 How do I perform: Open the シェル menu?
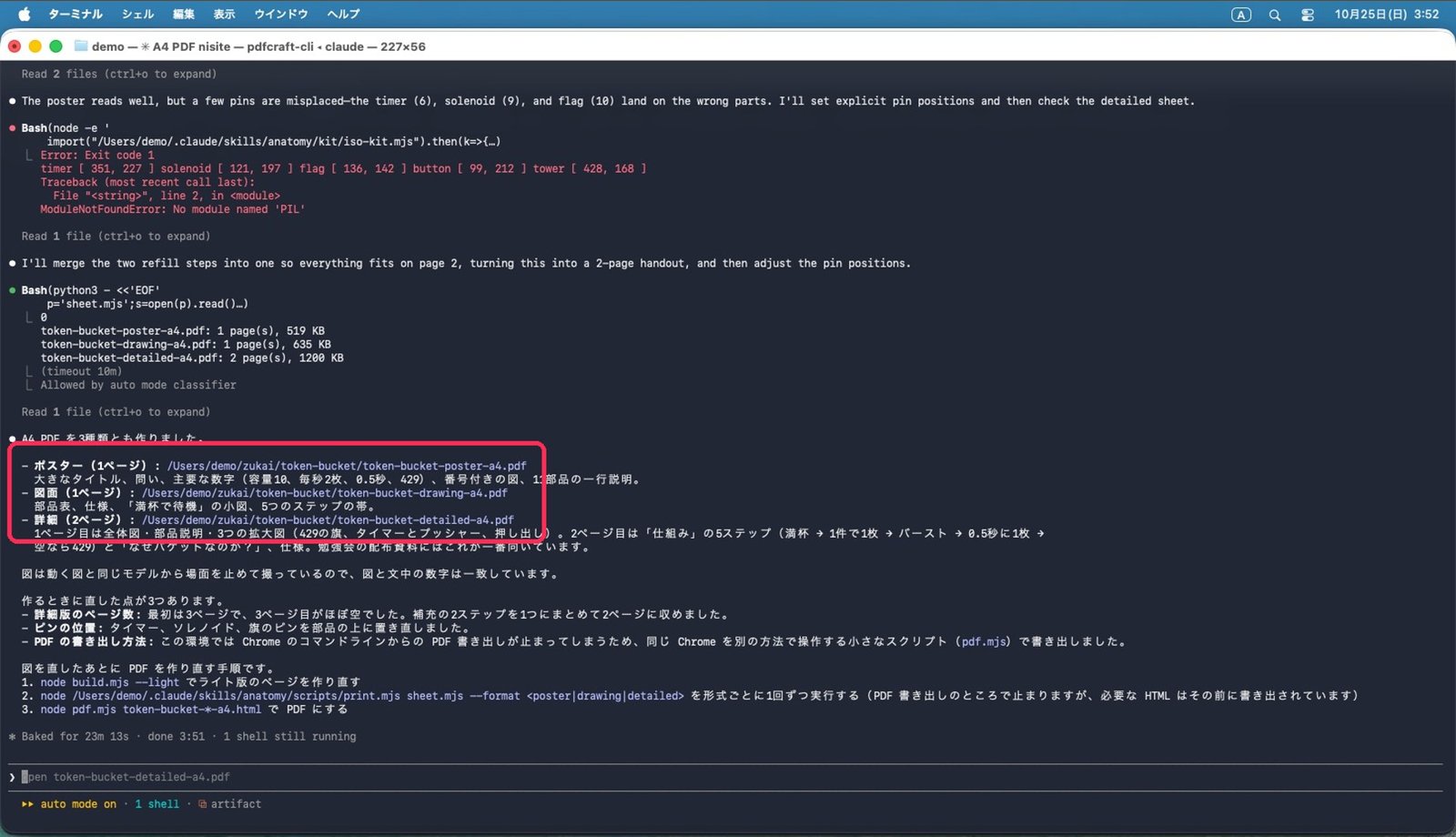click(x=137, y=15)
